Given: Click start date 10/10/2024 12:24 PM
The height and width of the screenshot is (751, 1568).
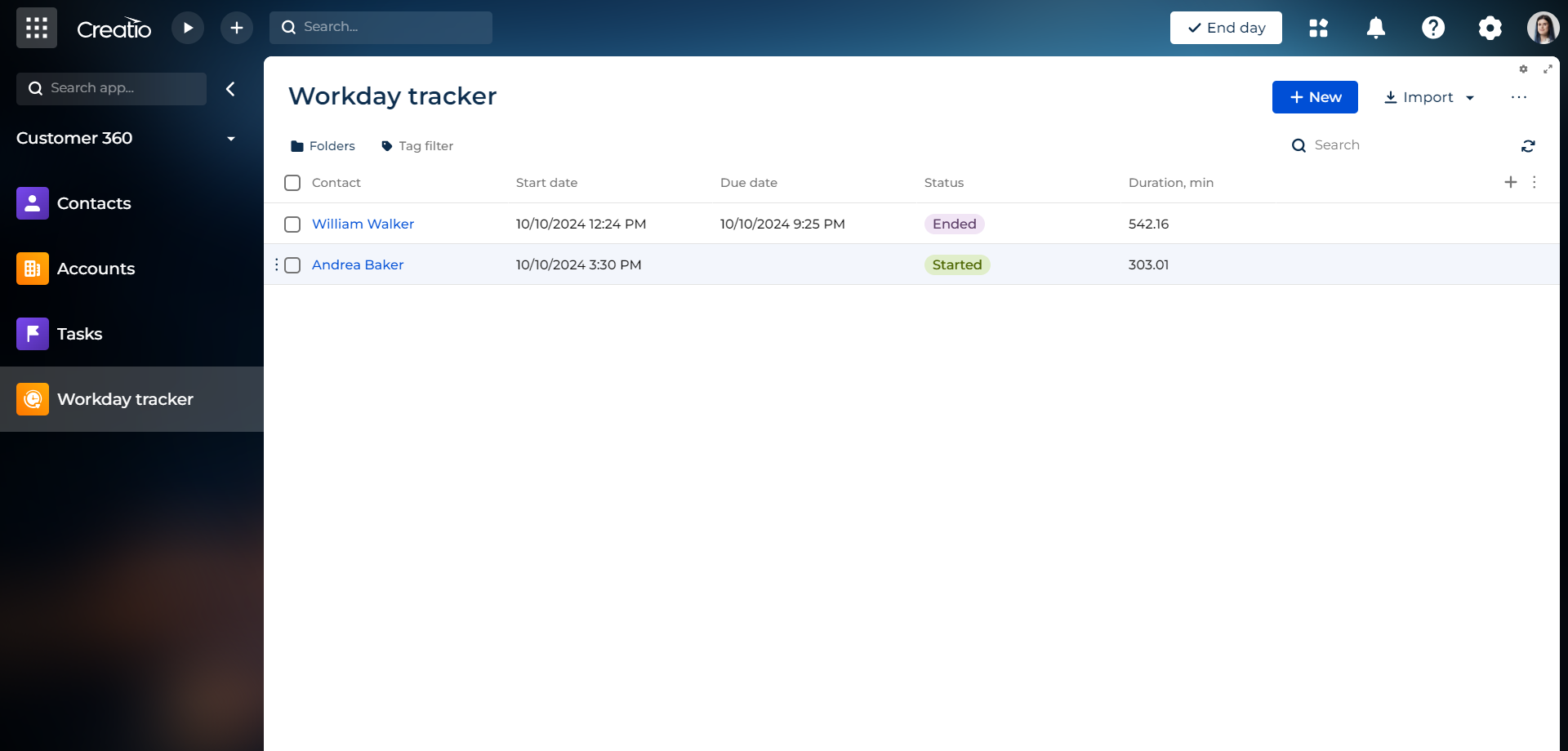Looking at the screenshot, I should 581,224.
